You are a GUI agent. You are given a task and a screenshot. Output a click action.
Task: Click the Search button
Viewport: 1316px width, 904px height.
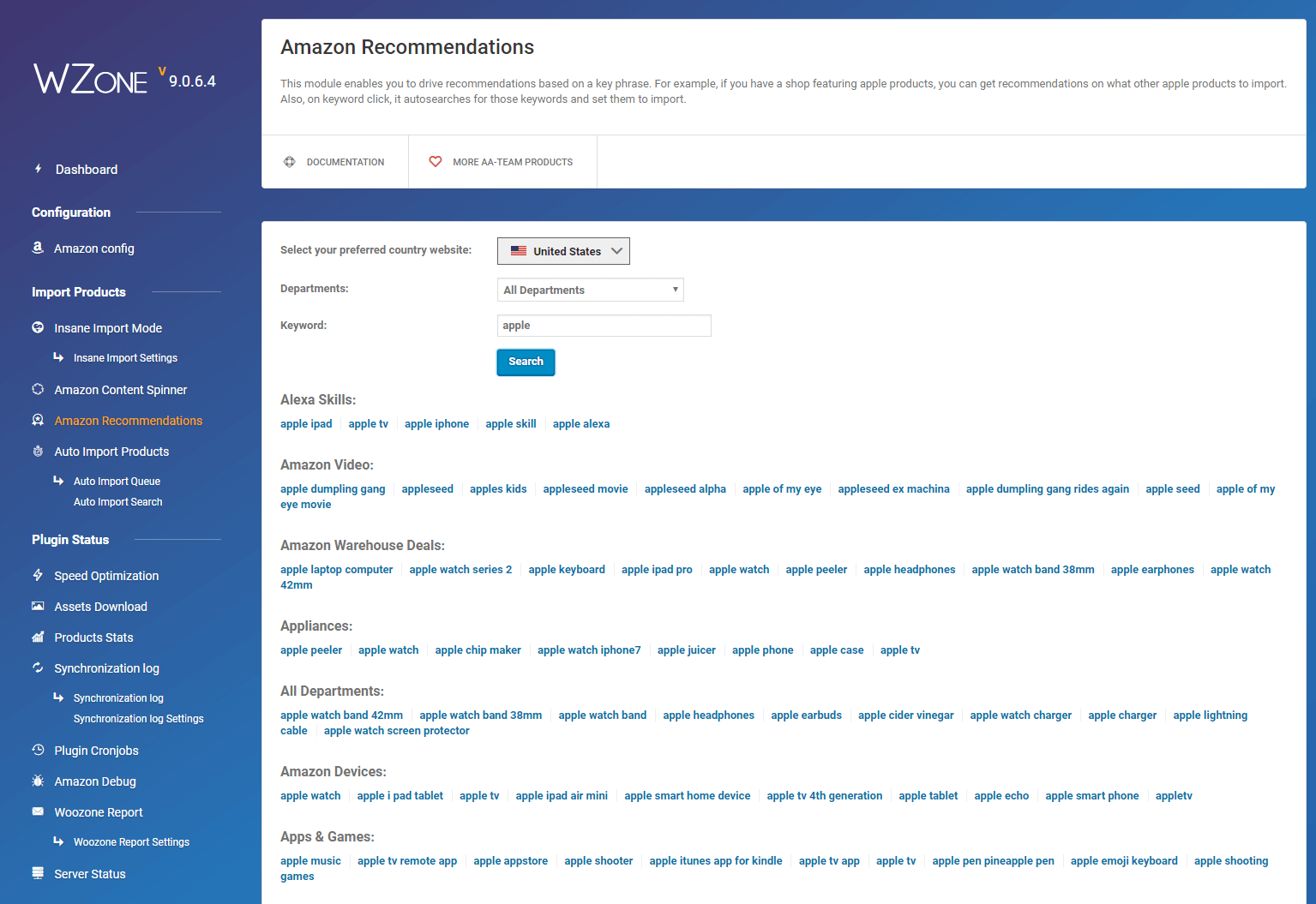click(x=526, y=362)
